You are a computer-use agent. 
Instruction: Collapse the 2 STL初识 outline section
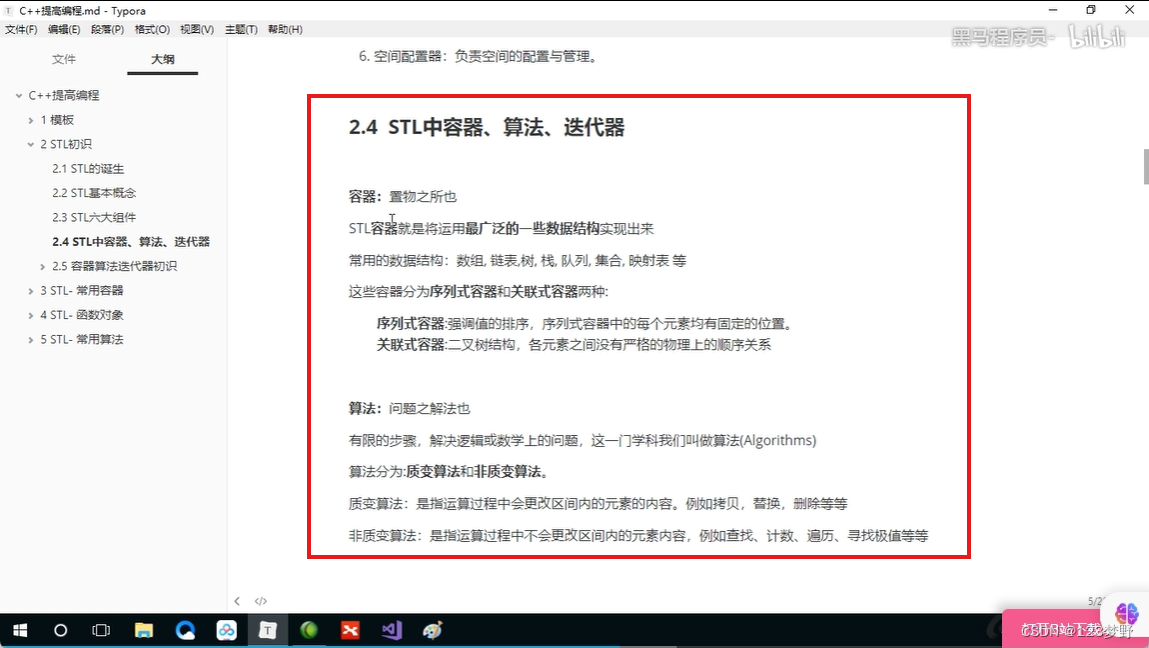coord(30,143)
